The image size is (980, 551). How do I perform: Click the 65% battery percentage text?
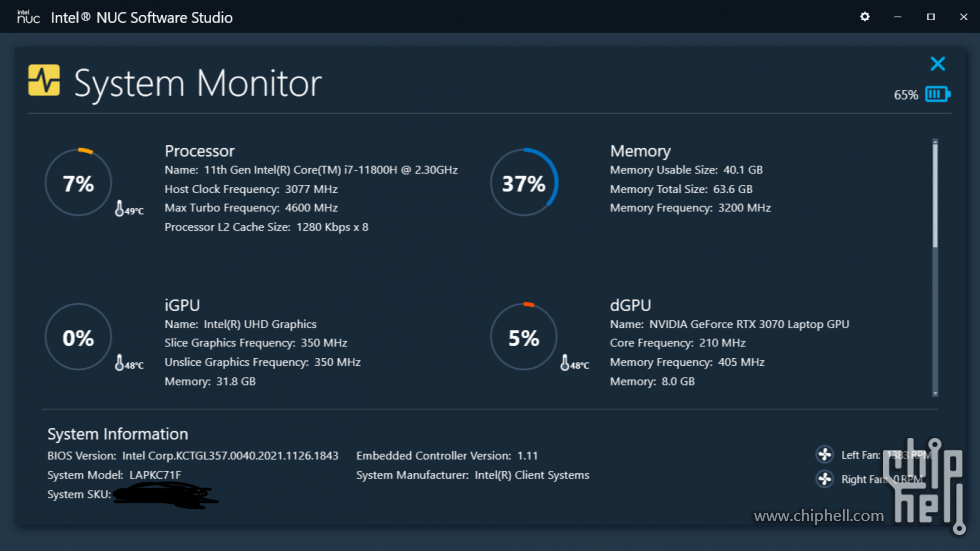[x=906, y=95]
